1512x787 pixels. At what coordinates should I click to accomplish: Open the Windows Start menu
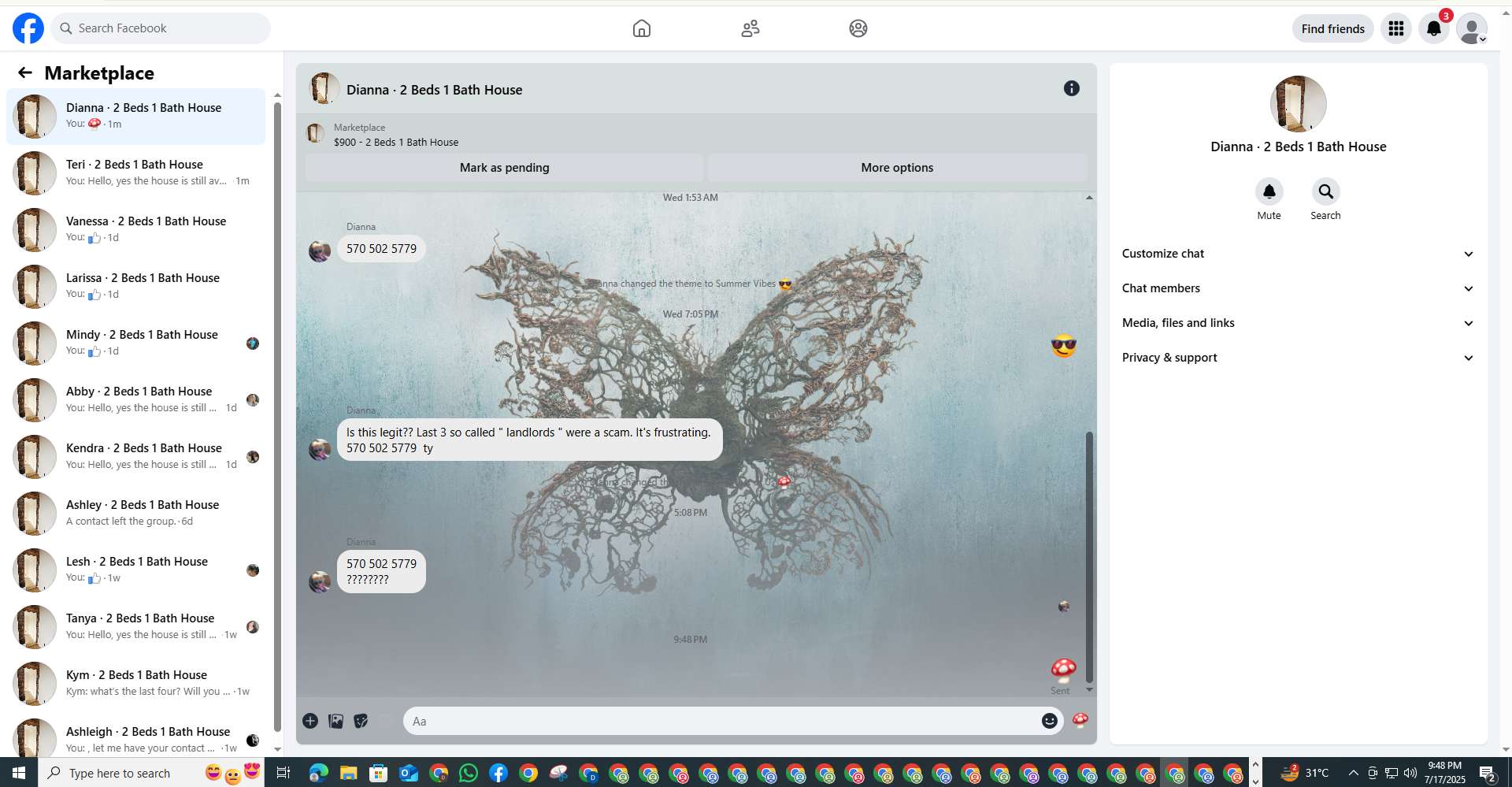click(19, 773)
